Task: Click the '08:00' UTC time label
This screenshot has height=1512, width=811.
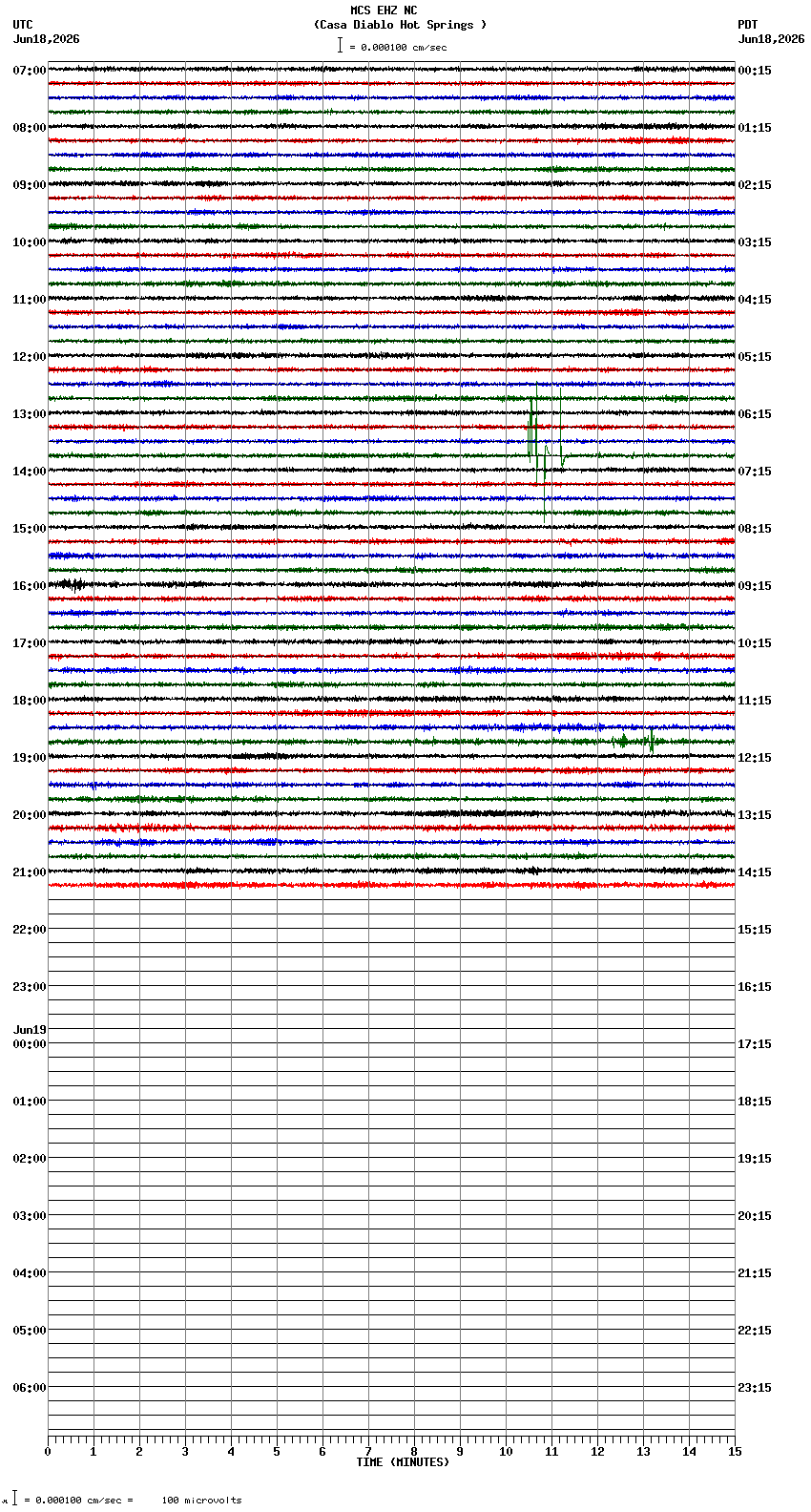Action: [30, 128]
